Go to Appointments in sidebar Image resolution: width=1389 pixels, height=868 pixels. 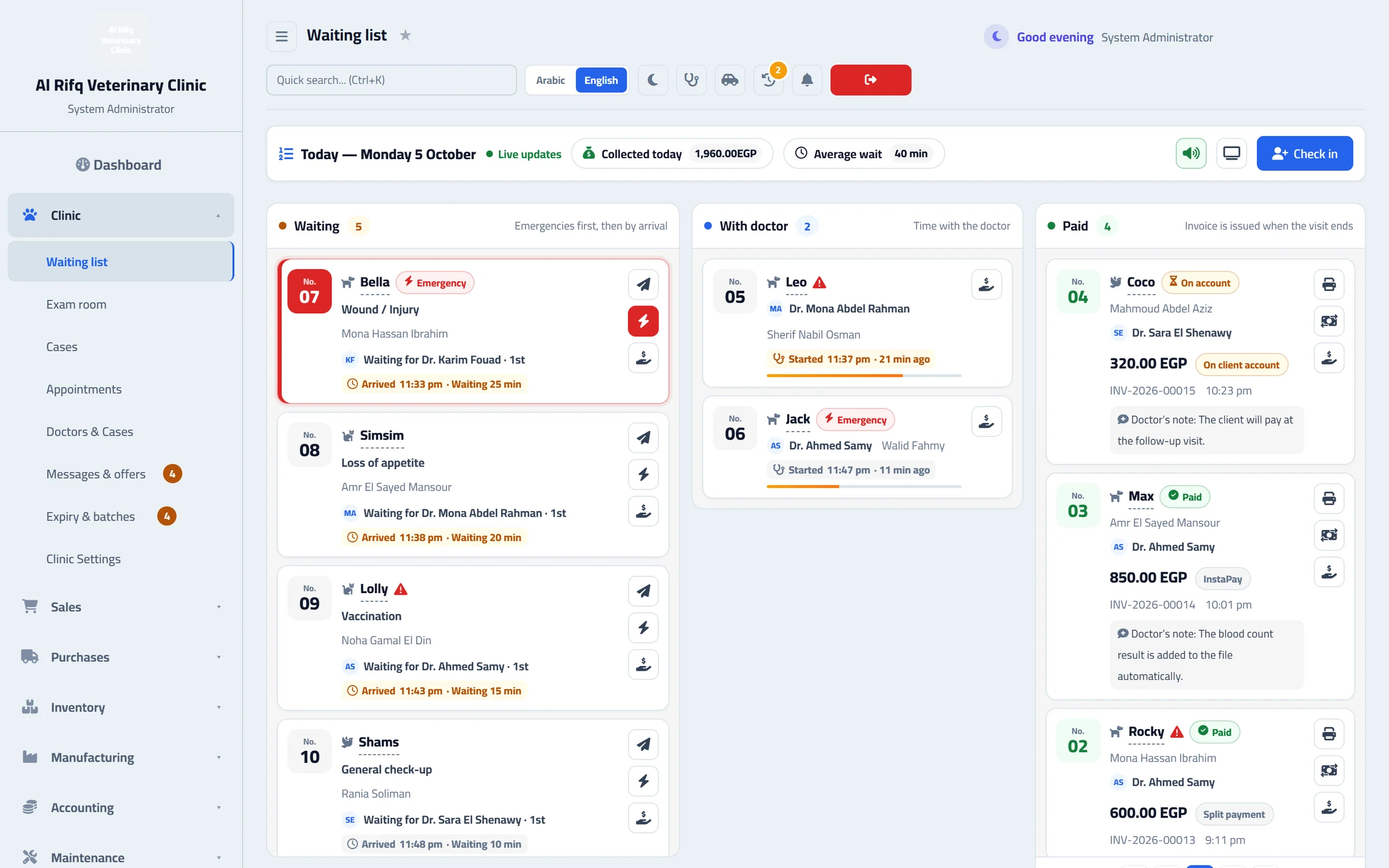point(121,389)
